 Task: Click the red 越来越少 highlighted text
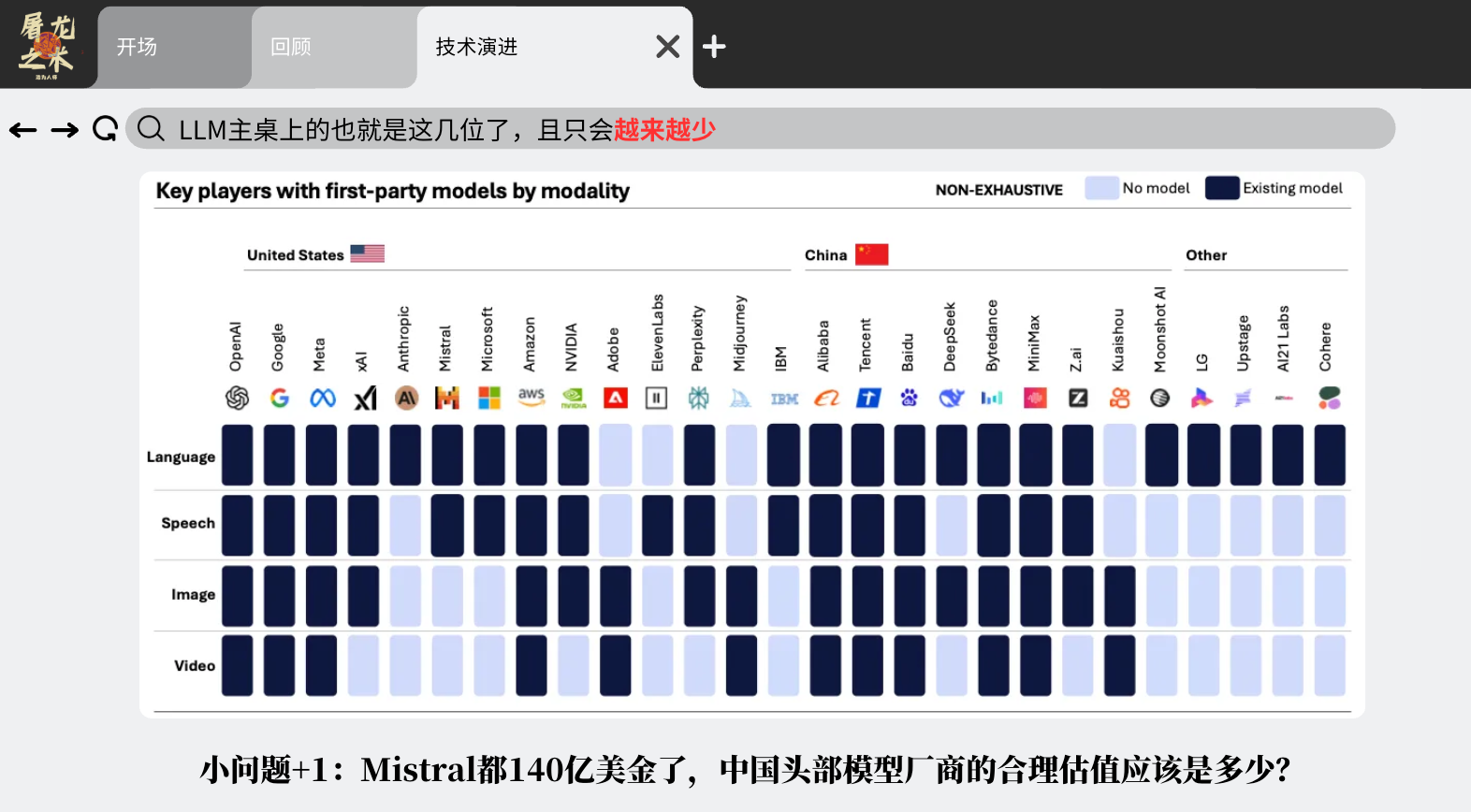point(664,130)
